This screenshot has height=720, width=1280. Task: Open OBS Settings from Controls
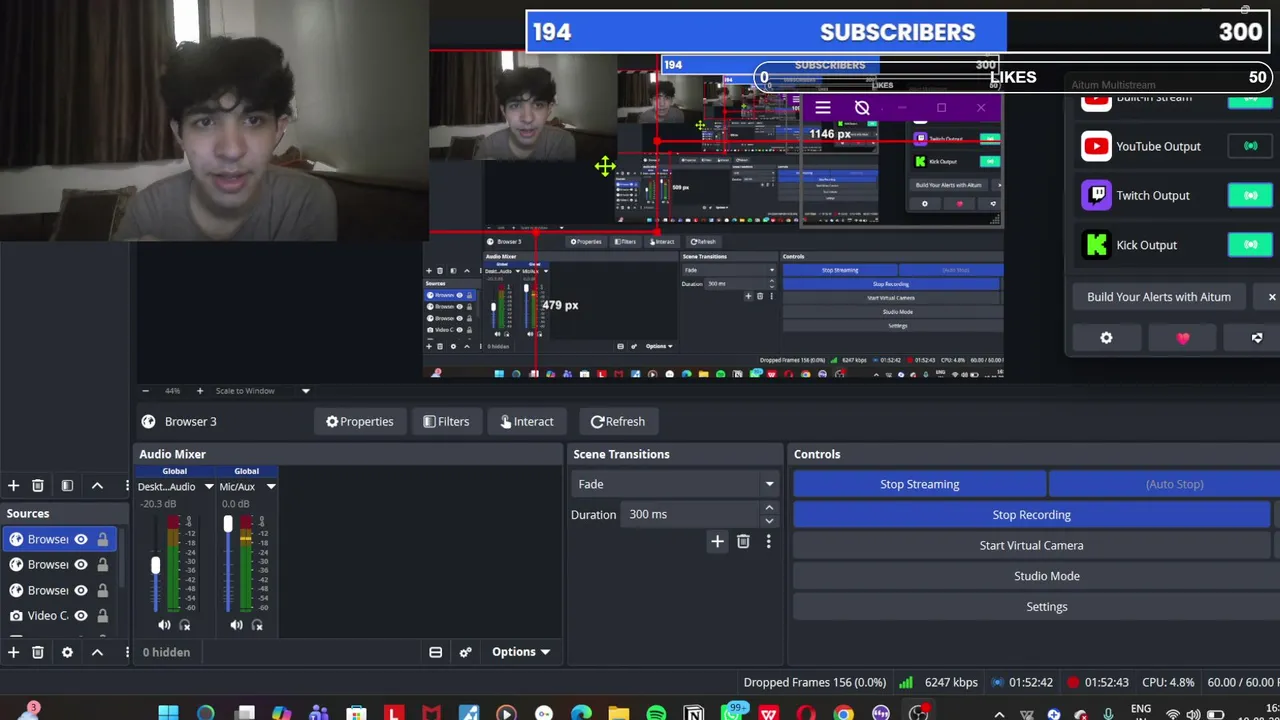click(x=1046, y=606)
